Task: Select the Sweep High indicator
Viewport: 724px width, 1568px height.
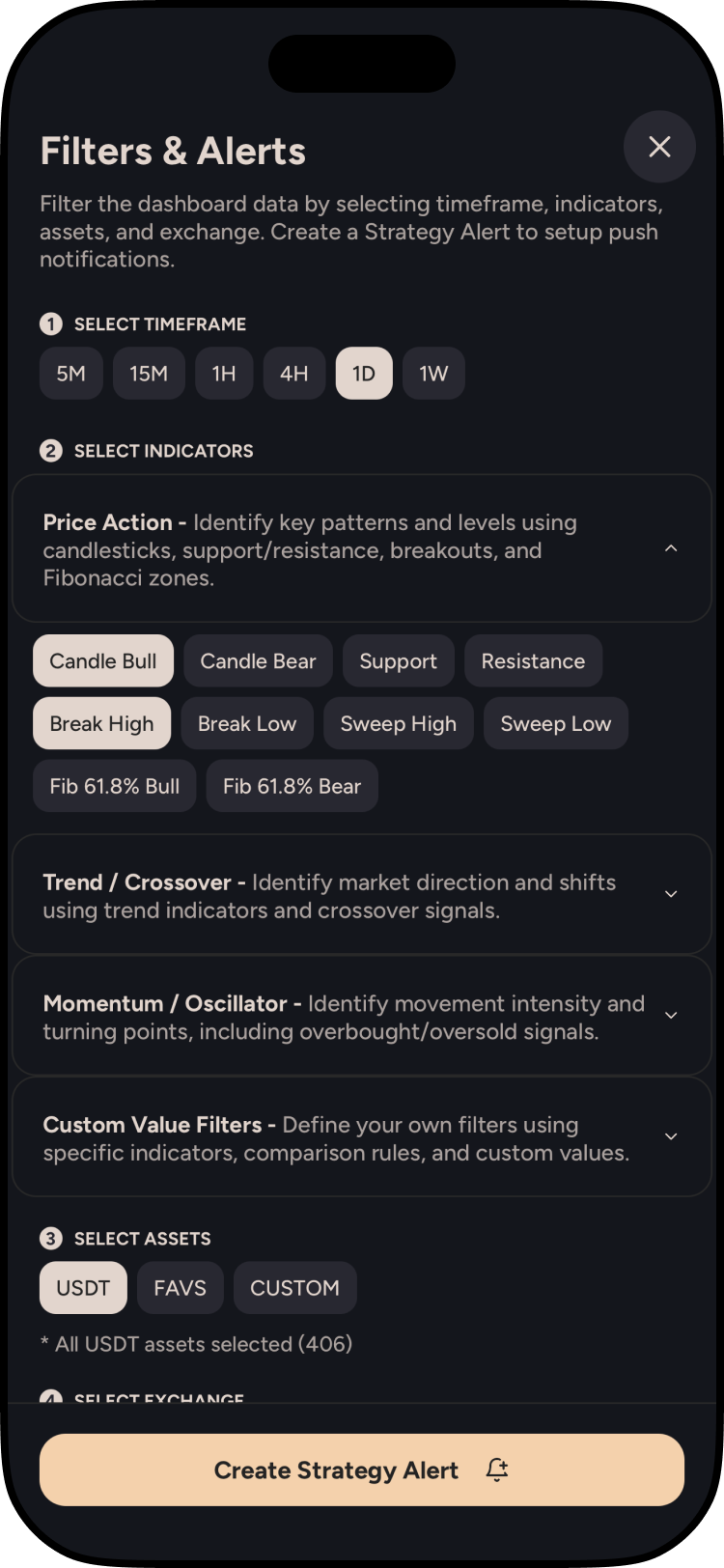Action: (398, 724)
